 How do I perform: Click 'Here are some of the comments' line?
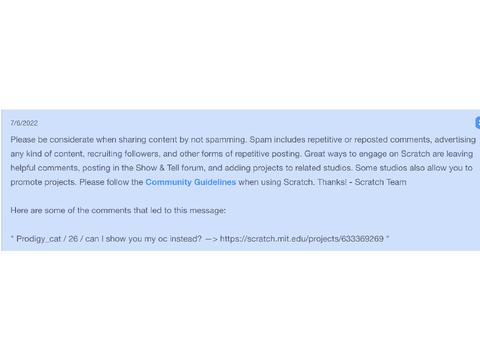point(118,210)
